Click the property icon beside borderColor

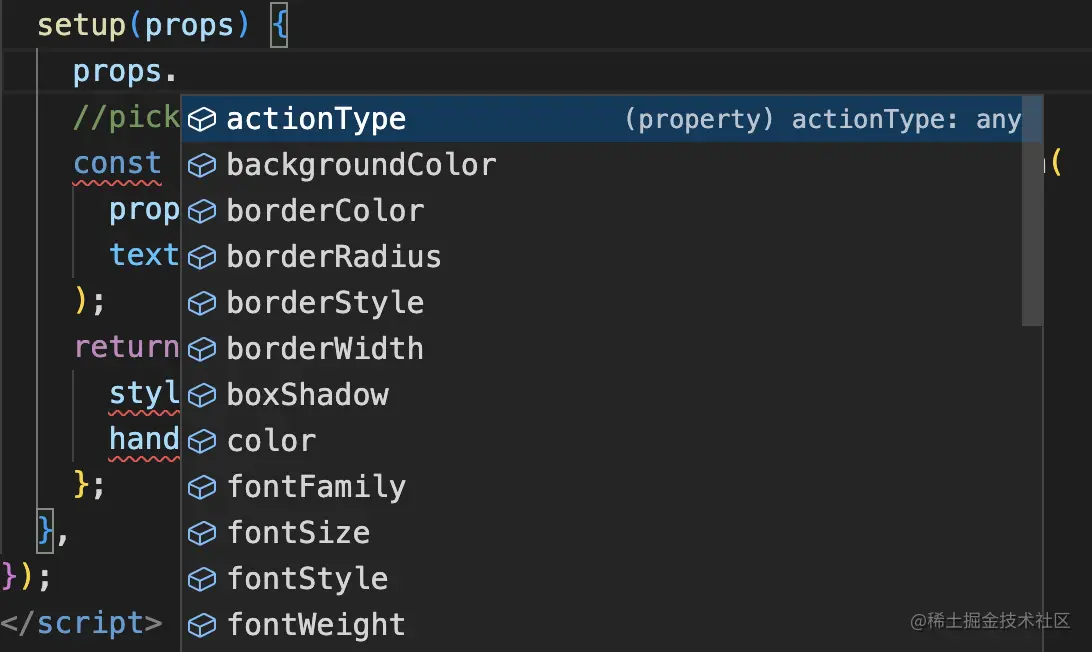click(203, 212)
